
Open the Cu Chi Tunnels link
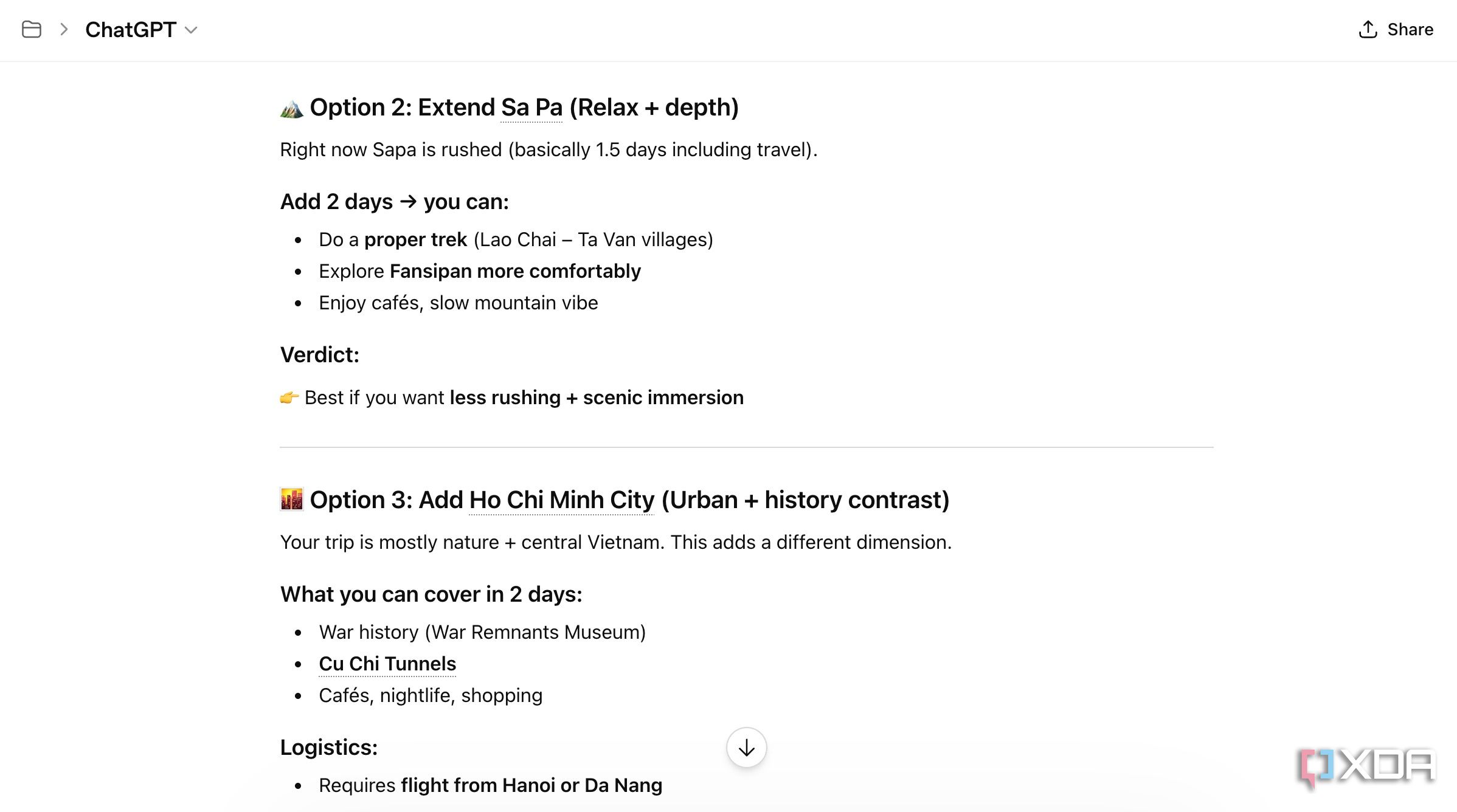coord(387,664)
